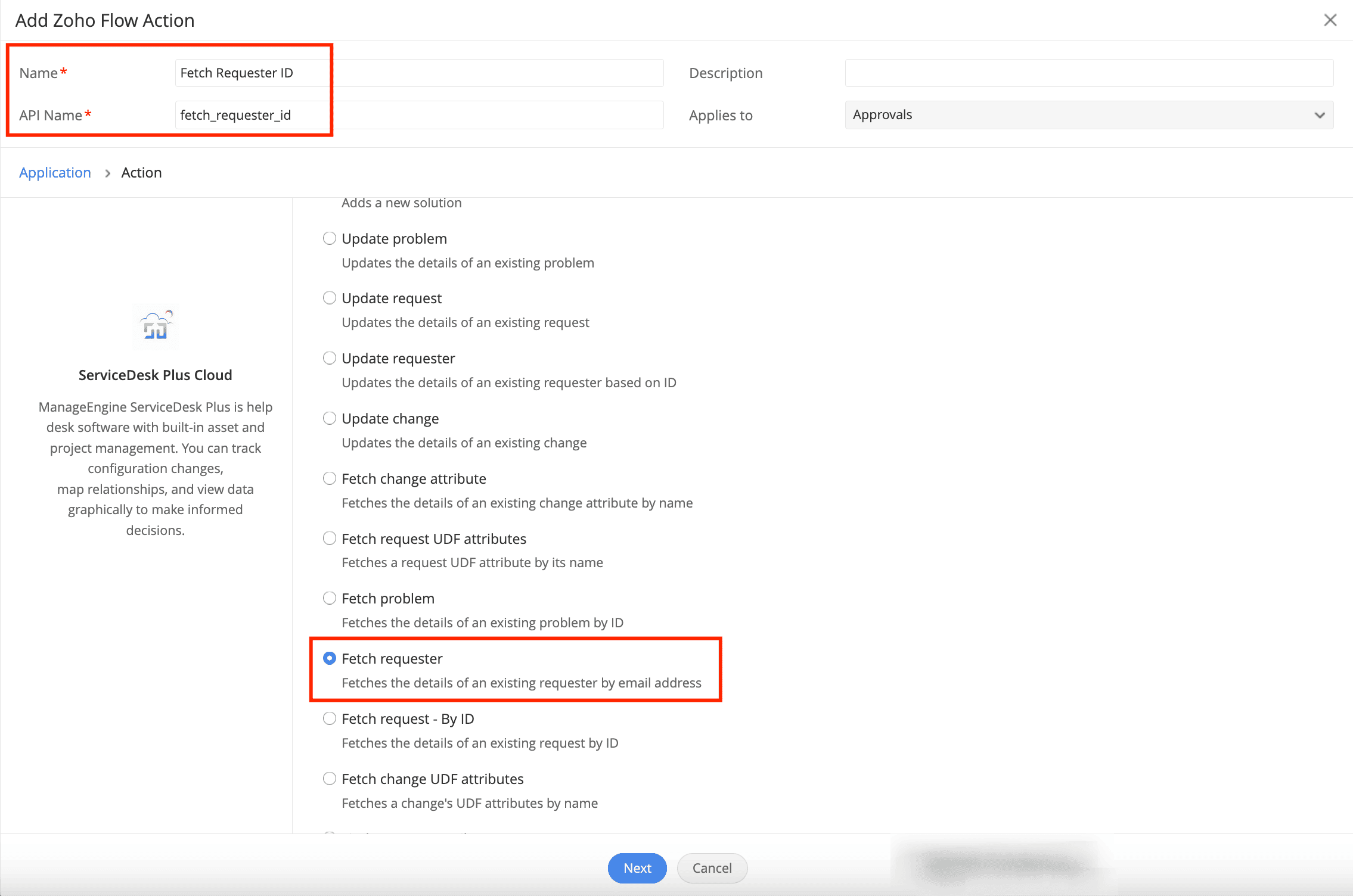
Task: Choose the Fetch problem radio button
Action: [x=330, y=598]
